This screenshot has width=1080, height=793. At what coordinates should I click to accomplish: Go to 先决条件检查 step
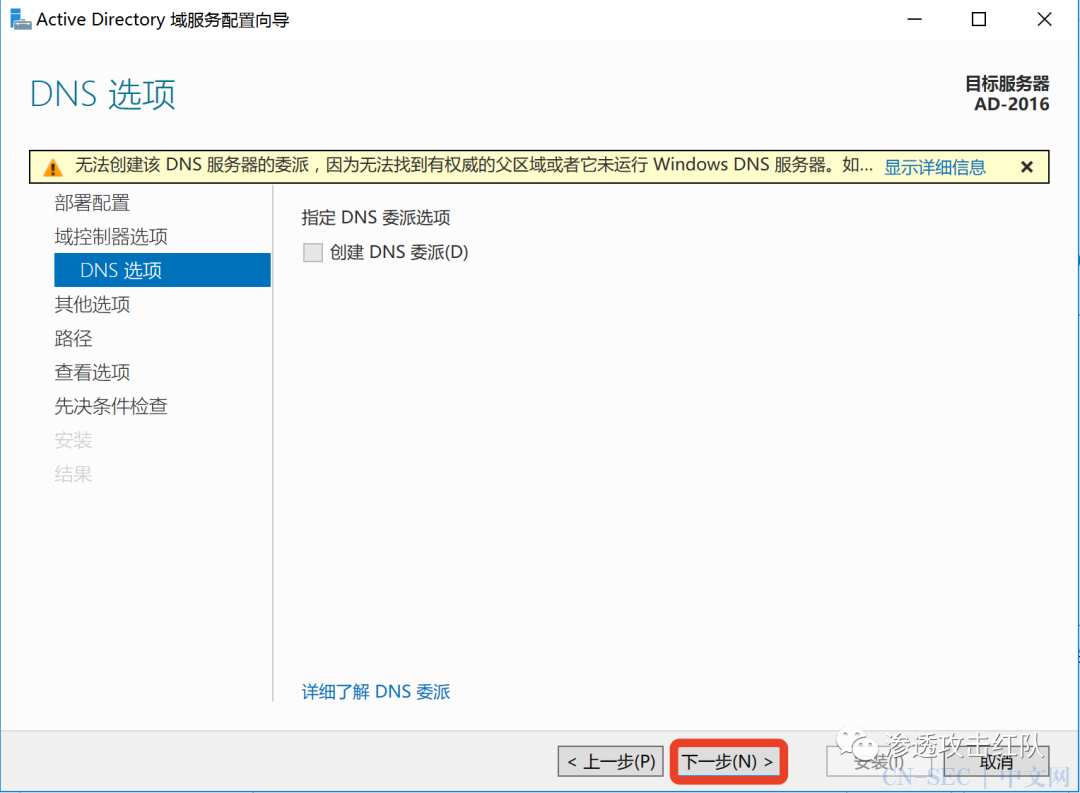[111, 406]
